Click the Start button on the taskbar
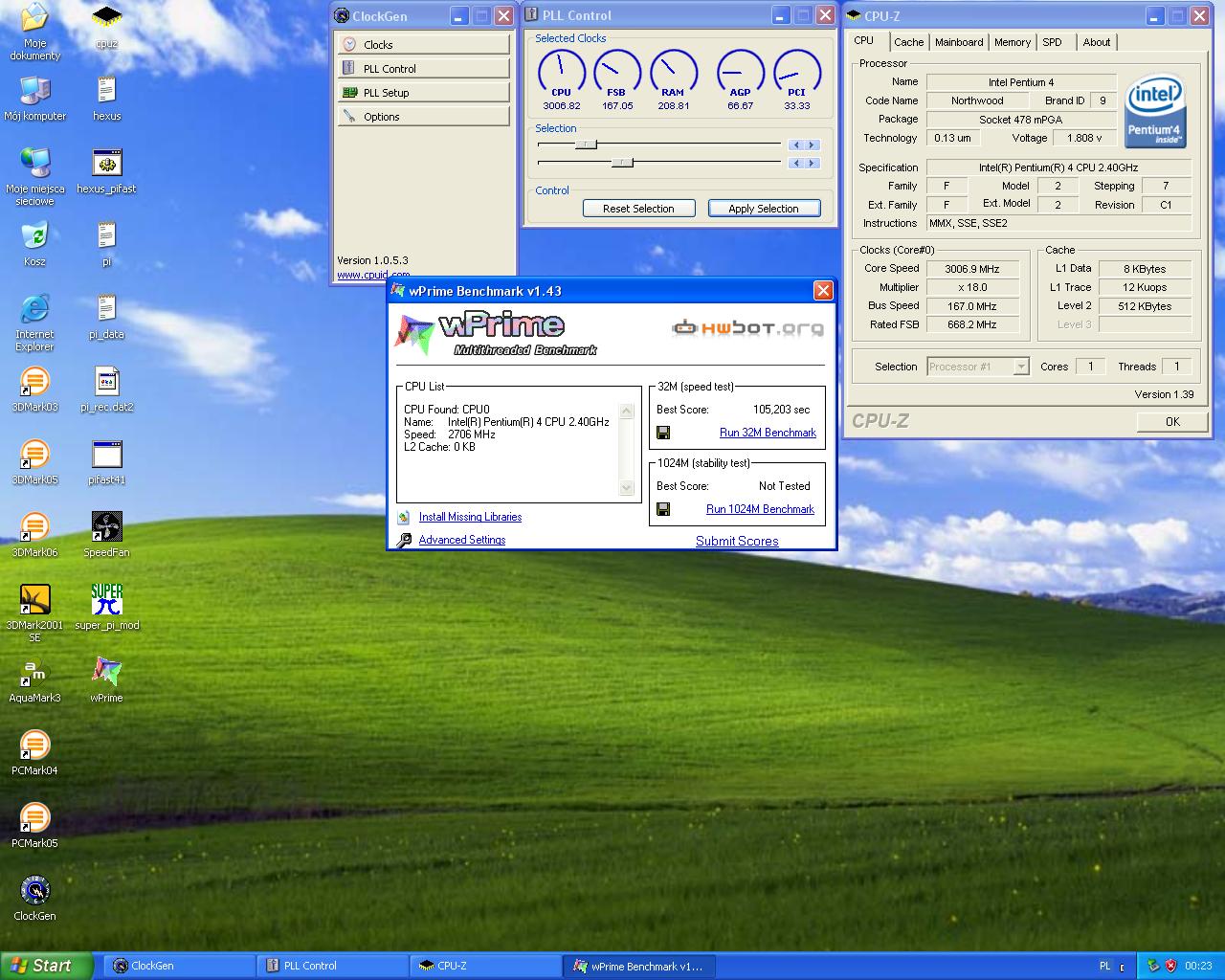1225x980 pixels. pyautogui.click(x=47, y=966)
